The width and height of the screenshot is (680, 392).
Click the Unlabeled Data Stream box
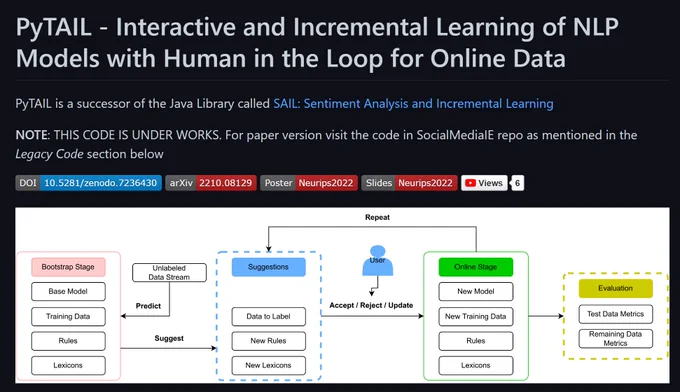(169, 273)
